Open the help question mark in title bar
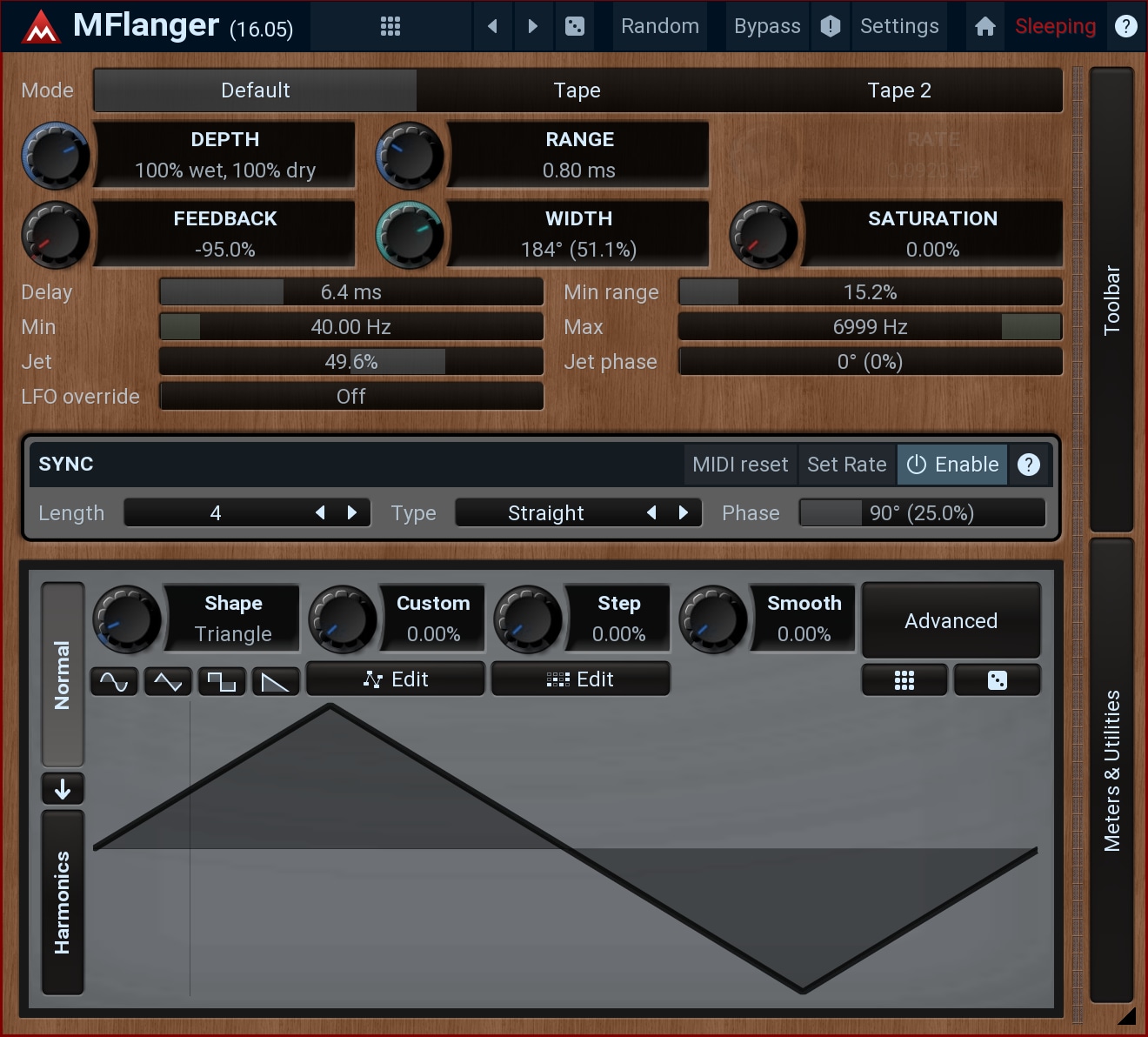 click(x=1126, y=26)
